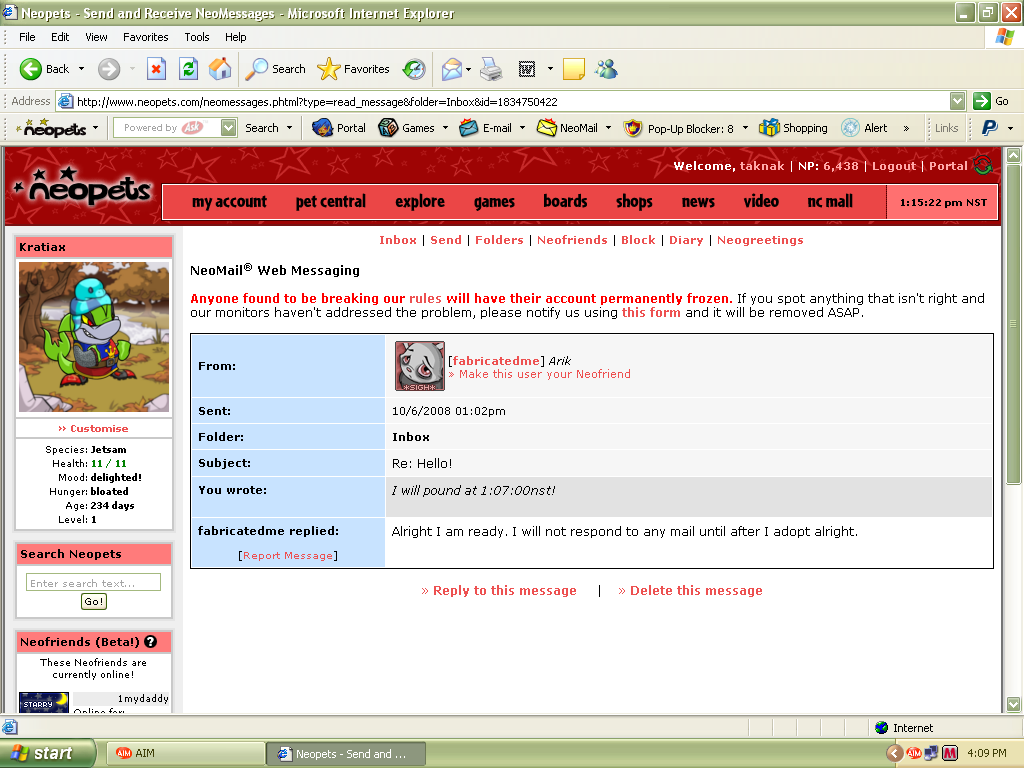Click the Stop loading icon
This screenshot has height=768, width=1024.
[156, 69]
